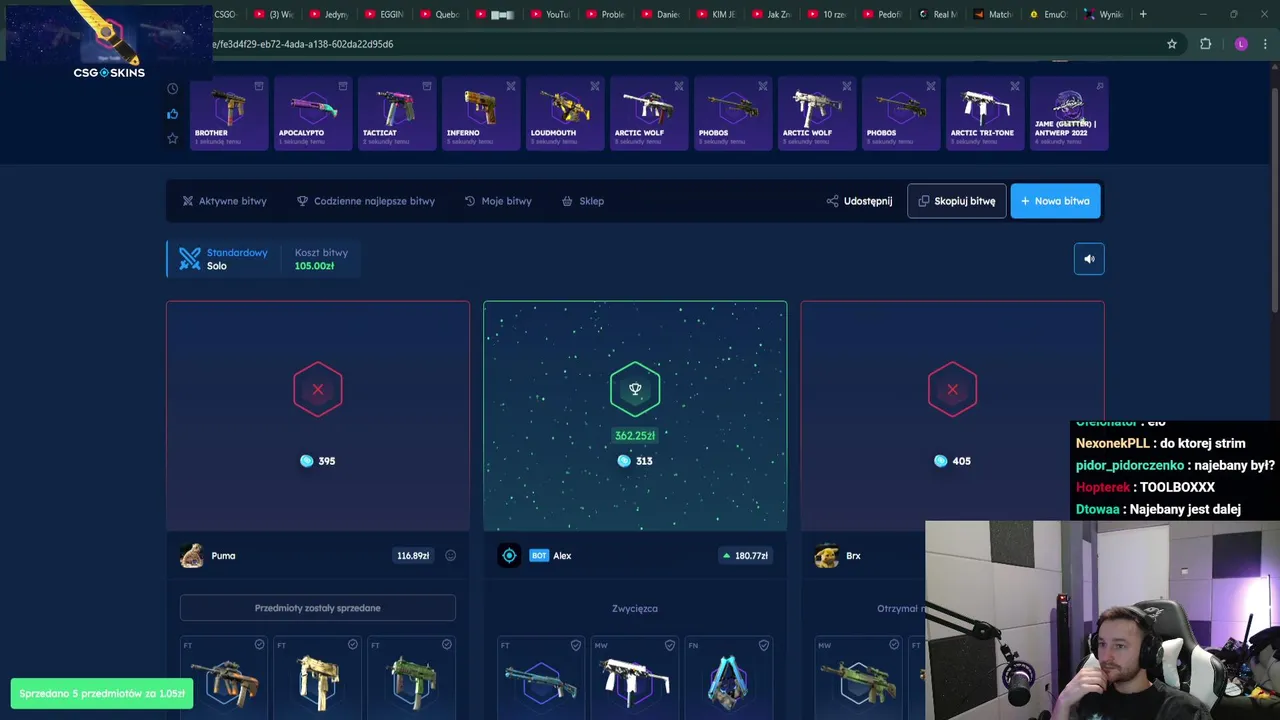Open the Chrome three-dot menu
The height and width of the screenshot is (720, 1280).
point(1266,44)
